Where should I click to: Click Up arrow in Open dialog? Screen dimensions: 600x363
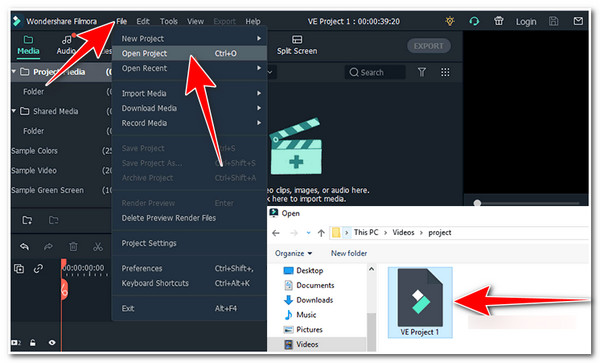coord(321,233)
